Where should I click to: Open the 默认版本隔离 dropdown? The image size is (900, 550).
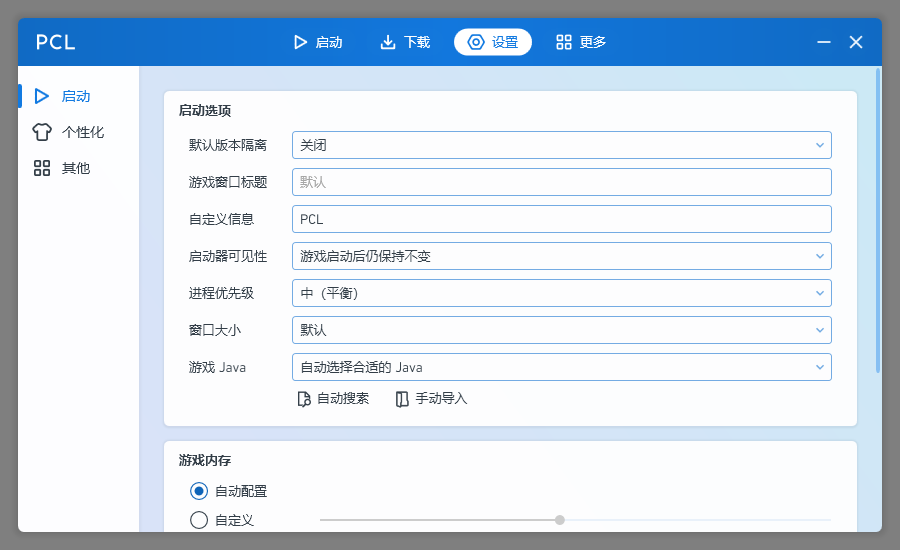(x=561, y=145)
